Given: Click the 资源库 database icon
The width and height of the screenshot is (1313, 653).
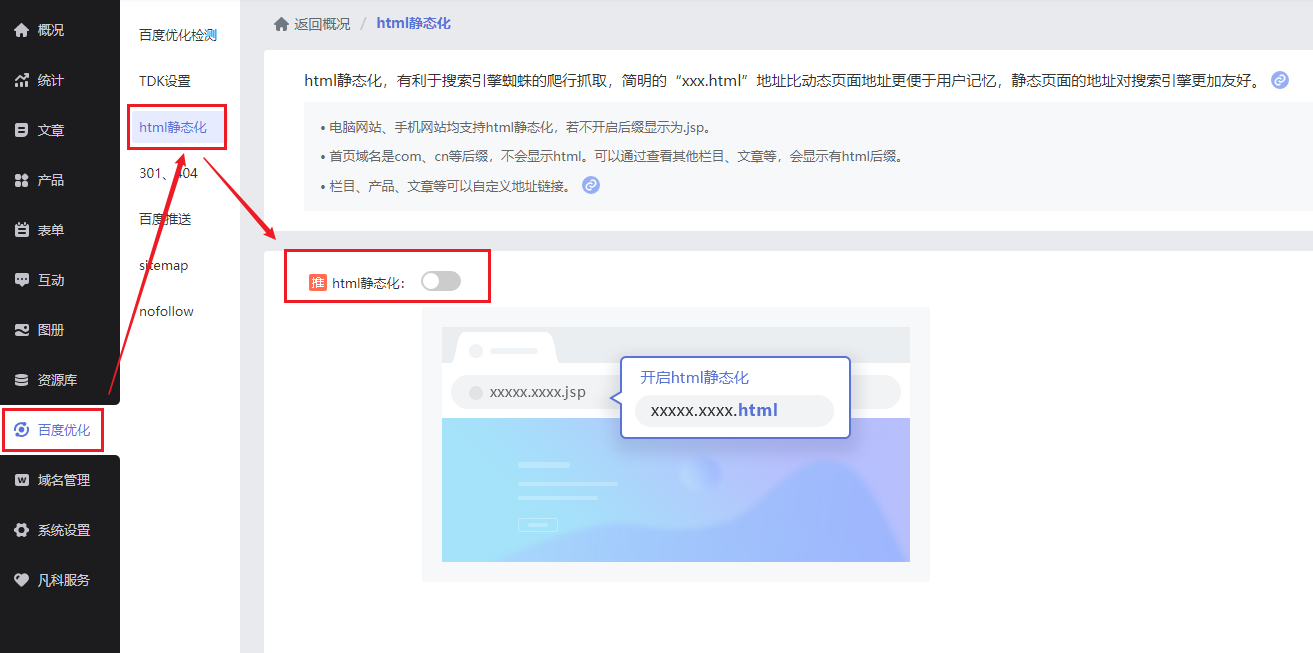Looking at the screenshot, I should tap(22, 380).
